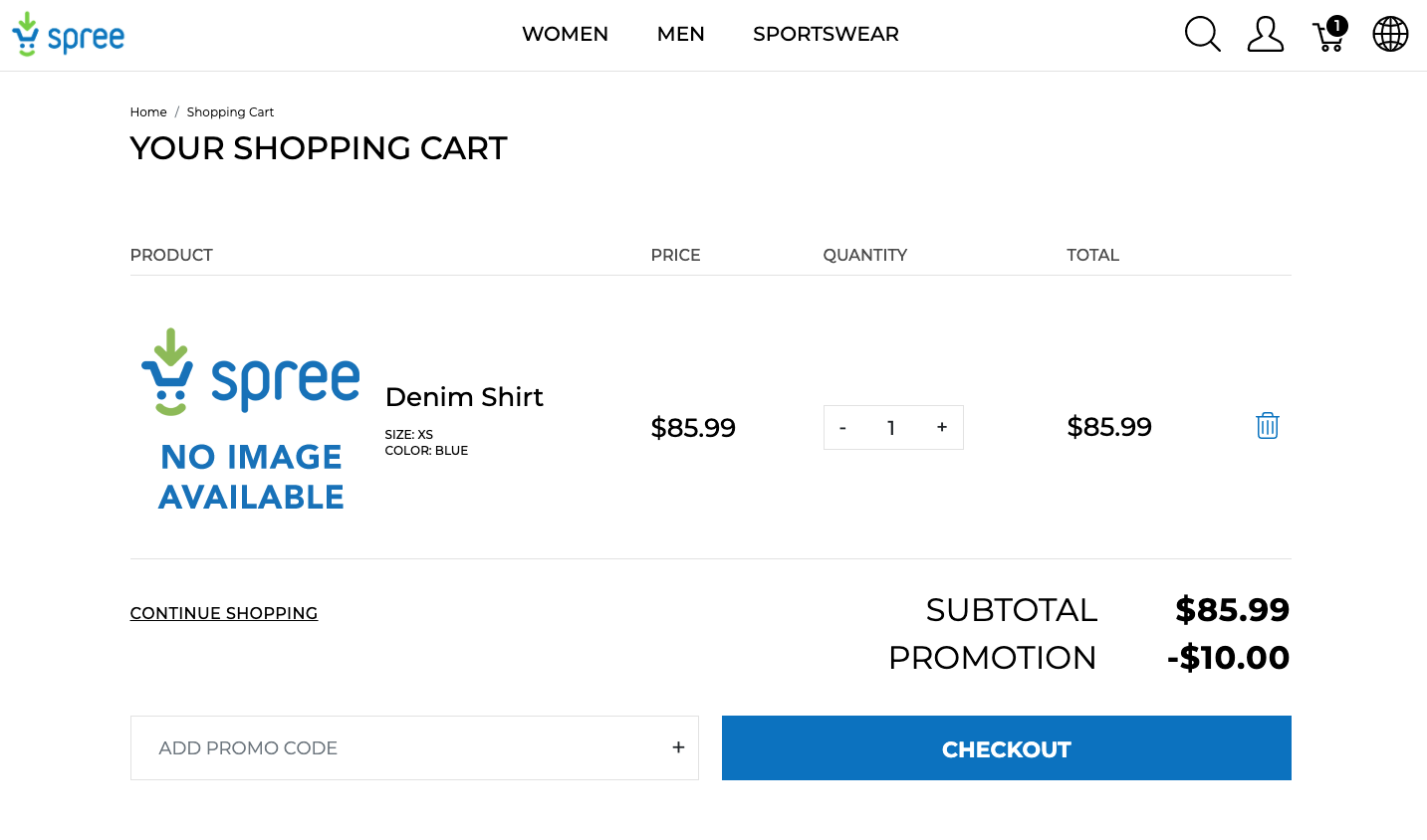This screenshot has height=840, width=1427.
Task: Decrease Denim Shirt quantity with minus
Action: (x=842, y=427)
